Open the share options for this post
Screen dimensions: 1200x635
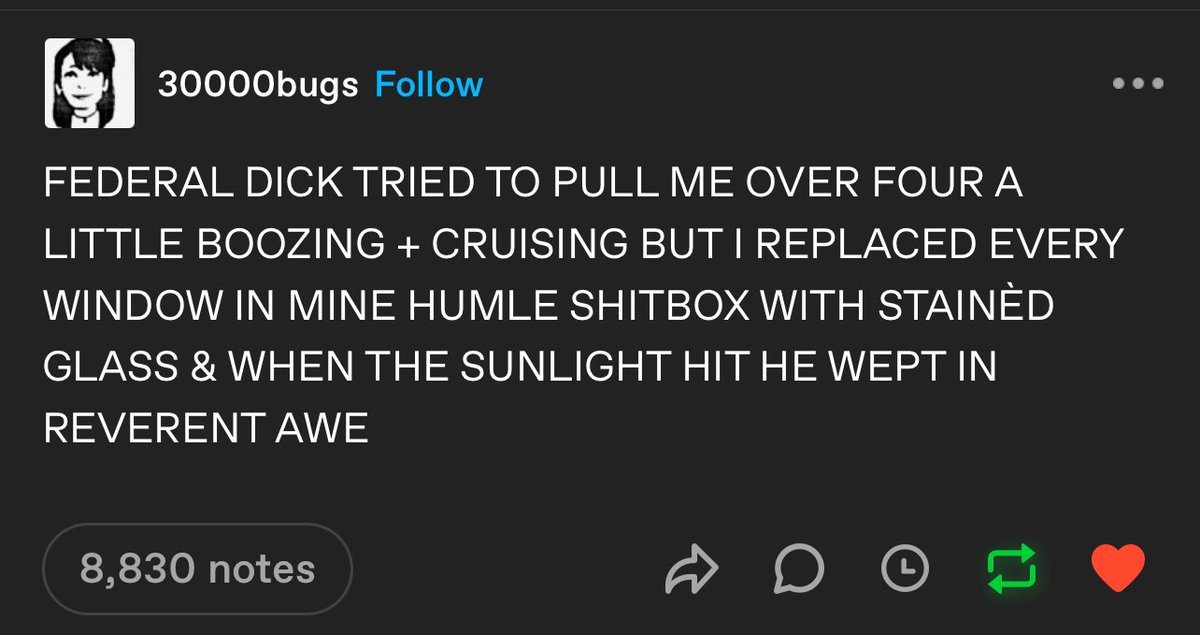[692, 569]
